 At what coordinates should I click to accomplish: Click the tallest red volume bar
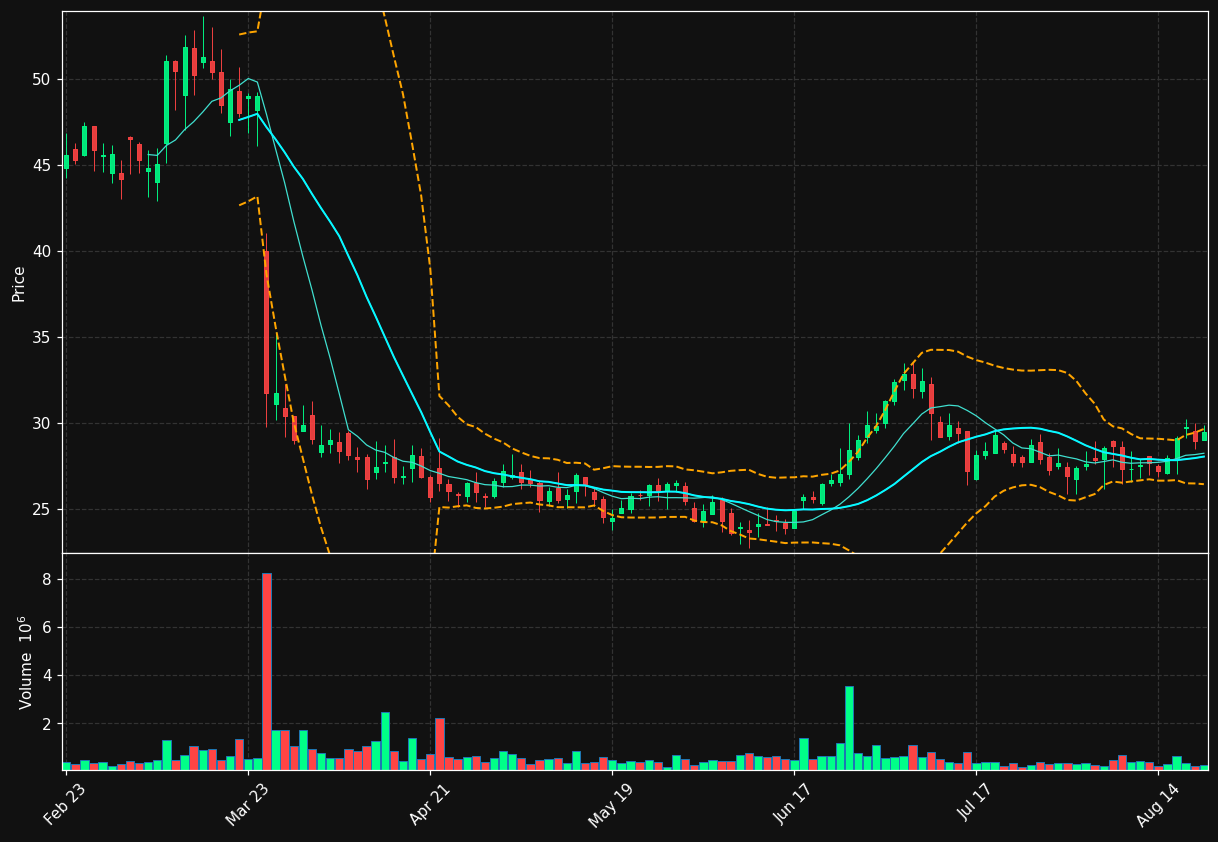[267, 671]
